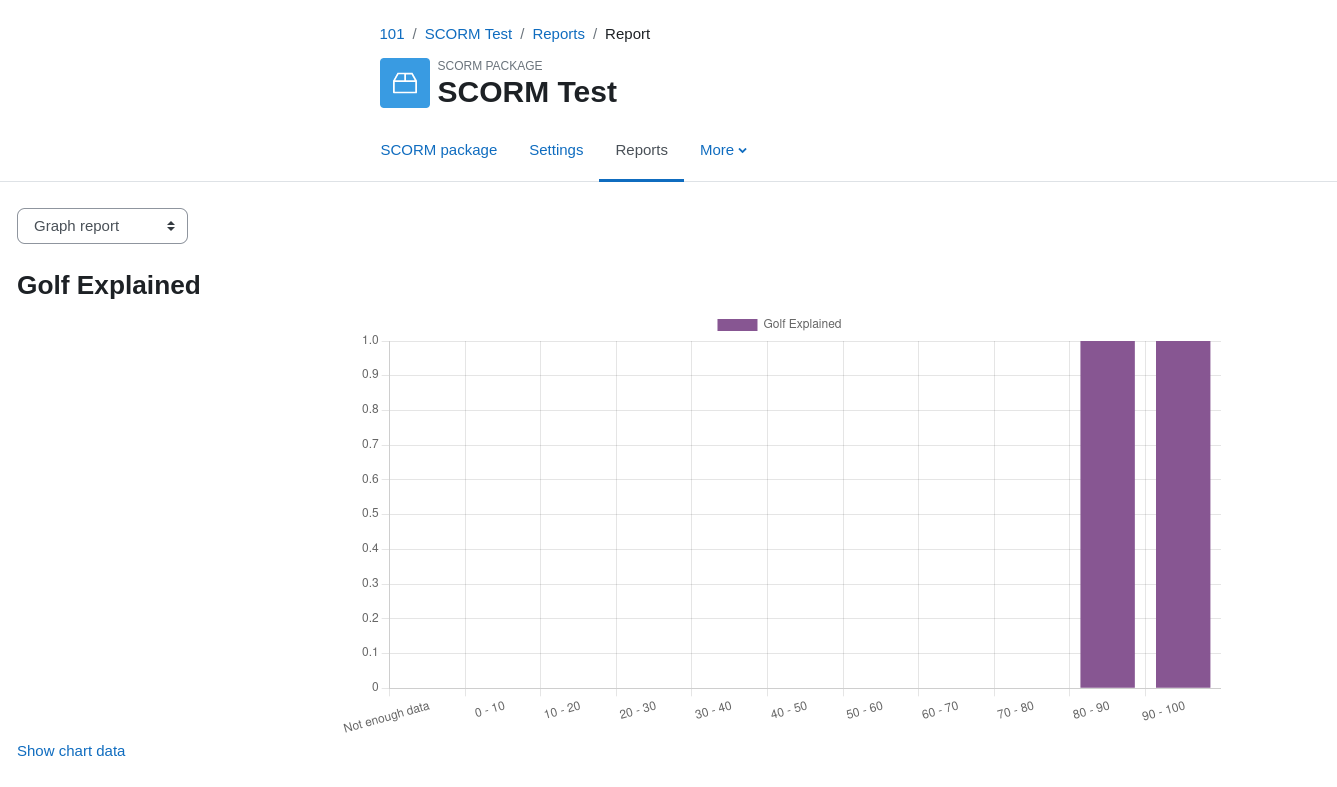The height and width of the screenshot is (787, 1337).
Task: Open the 101 breadcrumb link
Action: (x=392, y=34)
